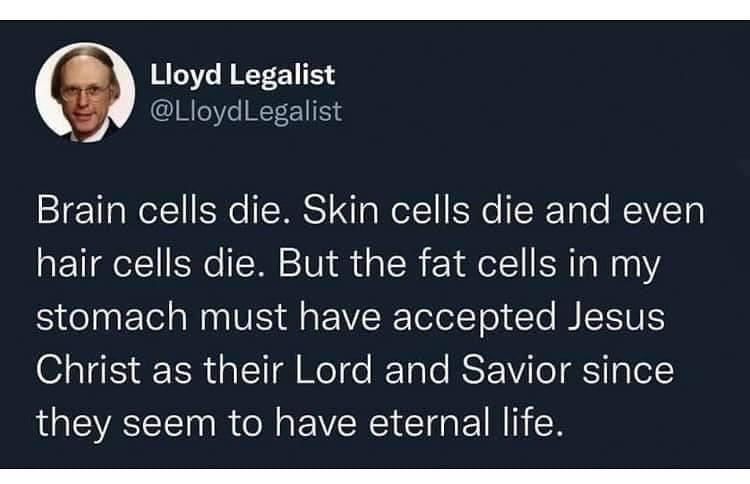Click the phrase "Brain cells die."
The width and height of the screenshot is (750, 484).
[x=159, y=211]
